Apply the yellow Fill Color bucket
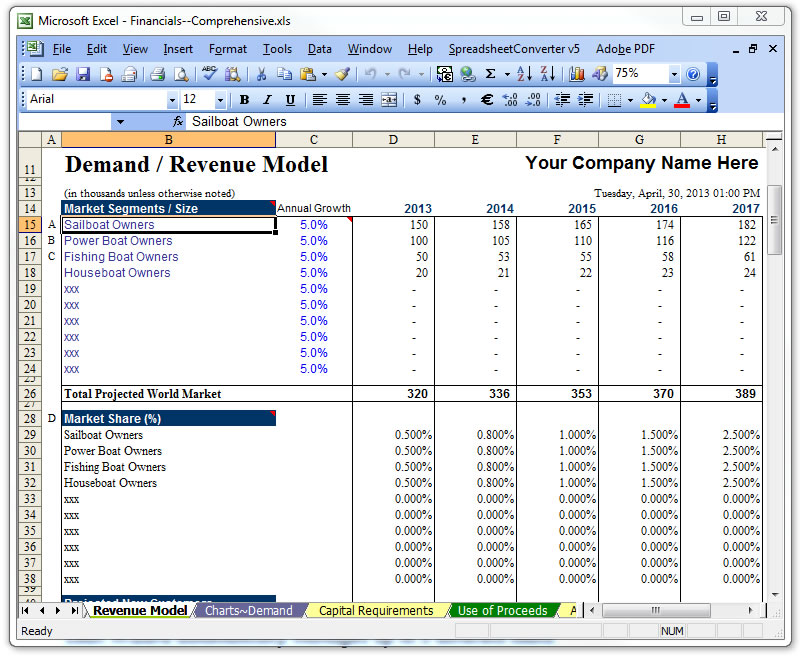 tap(648, 100)
